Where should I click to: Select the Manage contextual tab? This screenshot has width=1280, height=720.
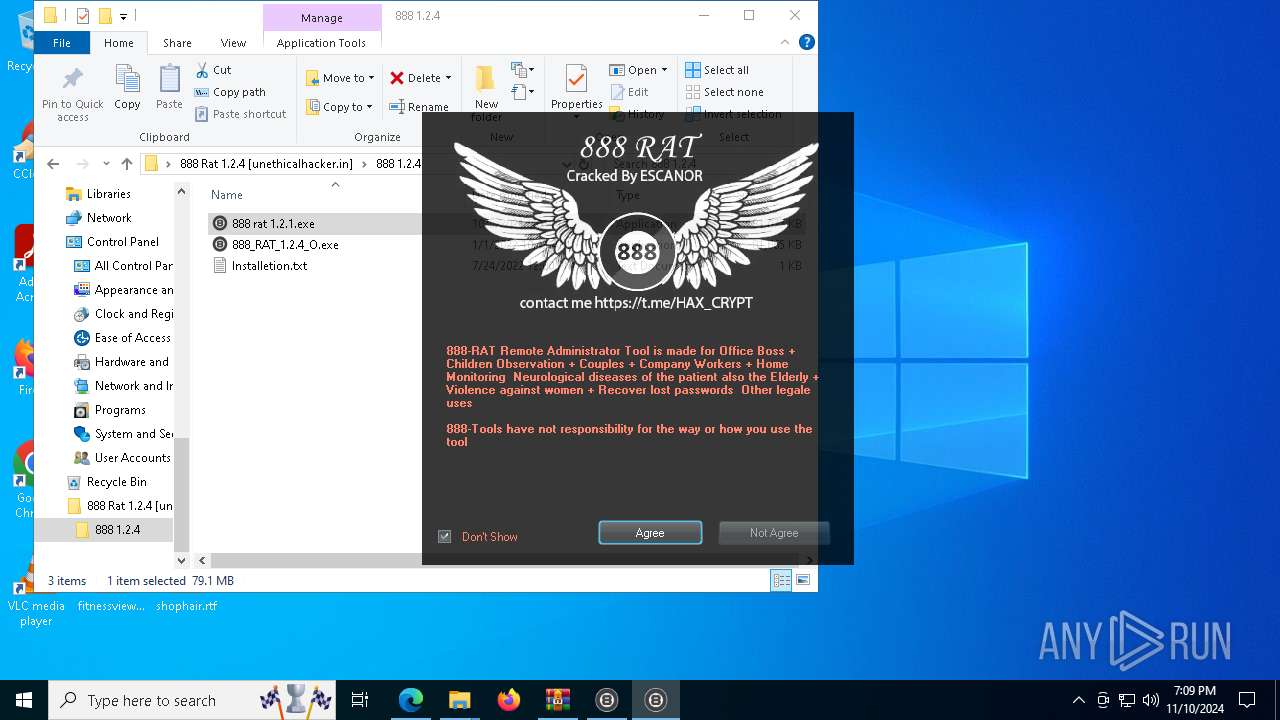pyautogui.click(x=321, y=18)
